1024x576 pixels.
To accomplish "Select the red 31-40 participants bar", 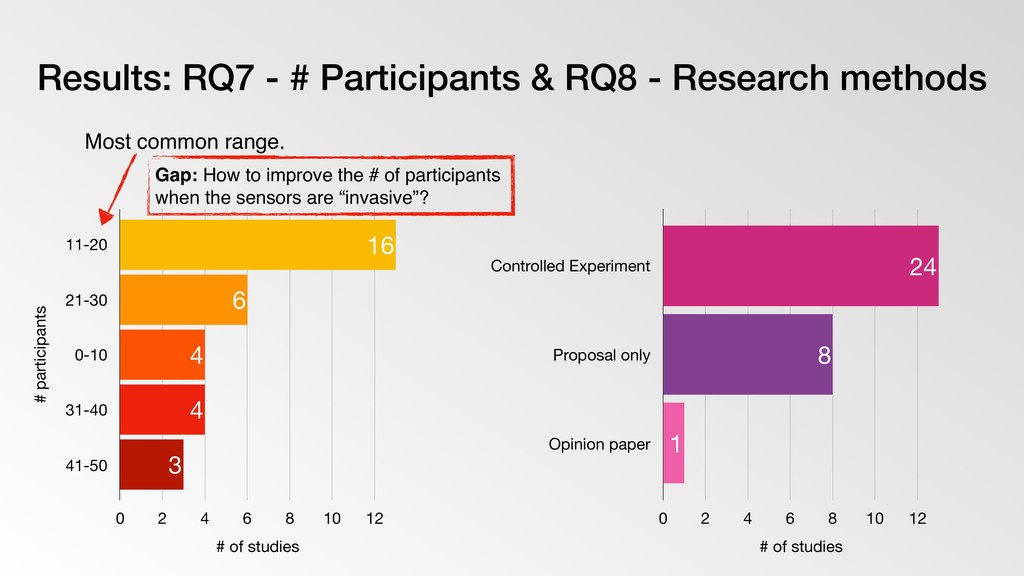I will tap(162, 409).
